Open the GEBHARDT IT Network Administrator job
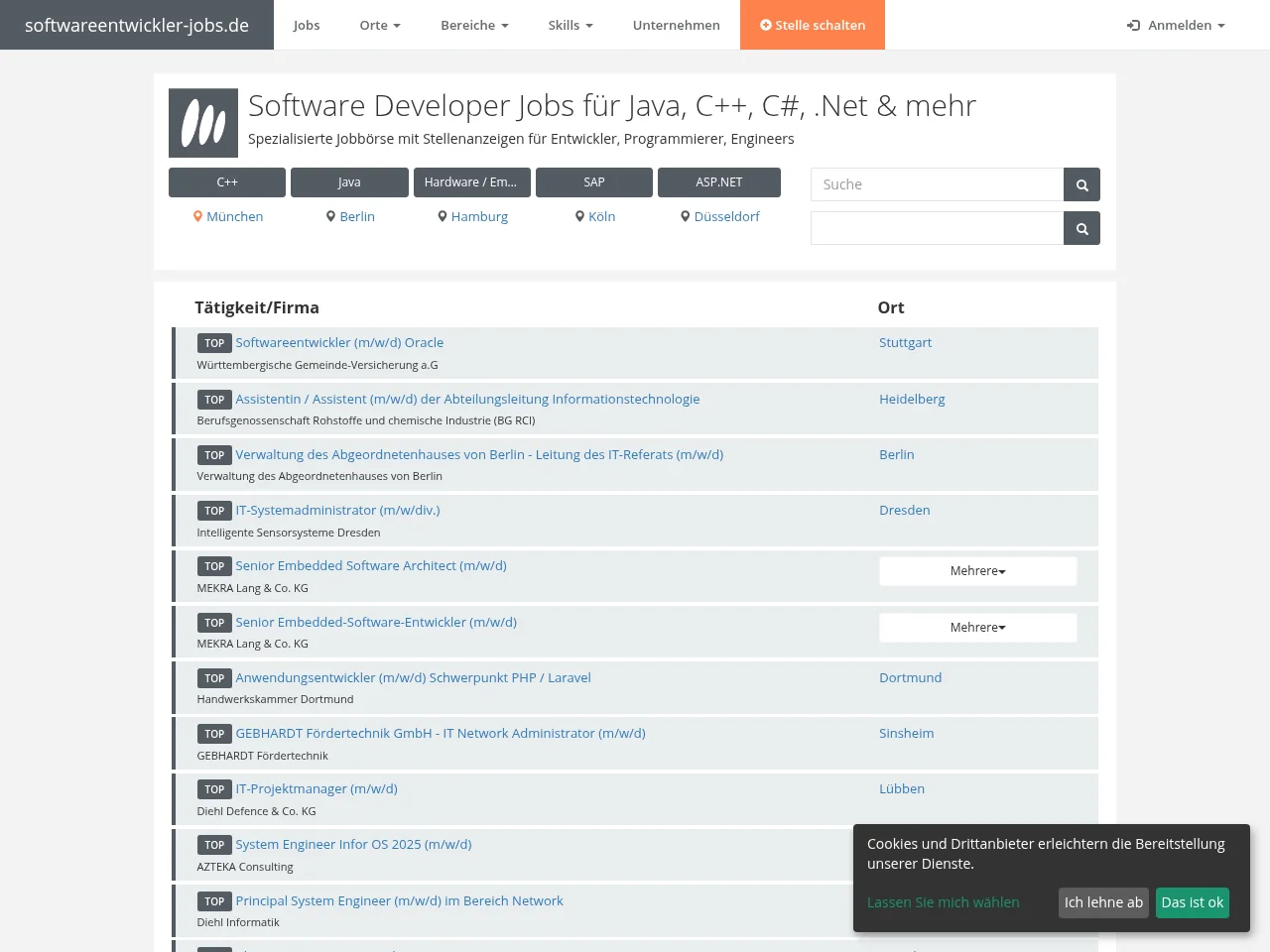The width and height of the screenshot is (1270, 952). coord(441,733)
